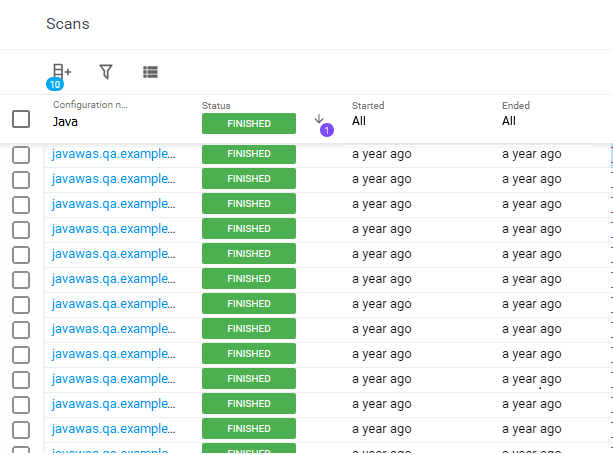Open the column chooser icon with badge 10
The height and width of the screenshot is (455, 613).
click(x=61, y=71)
